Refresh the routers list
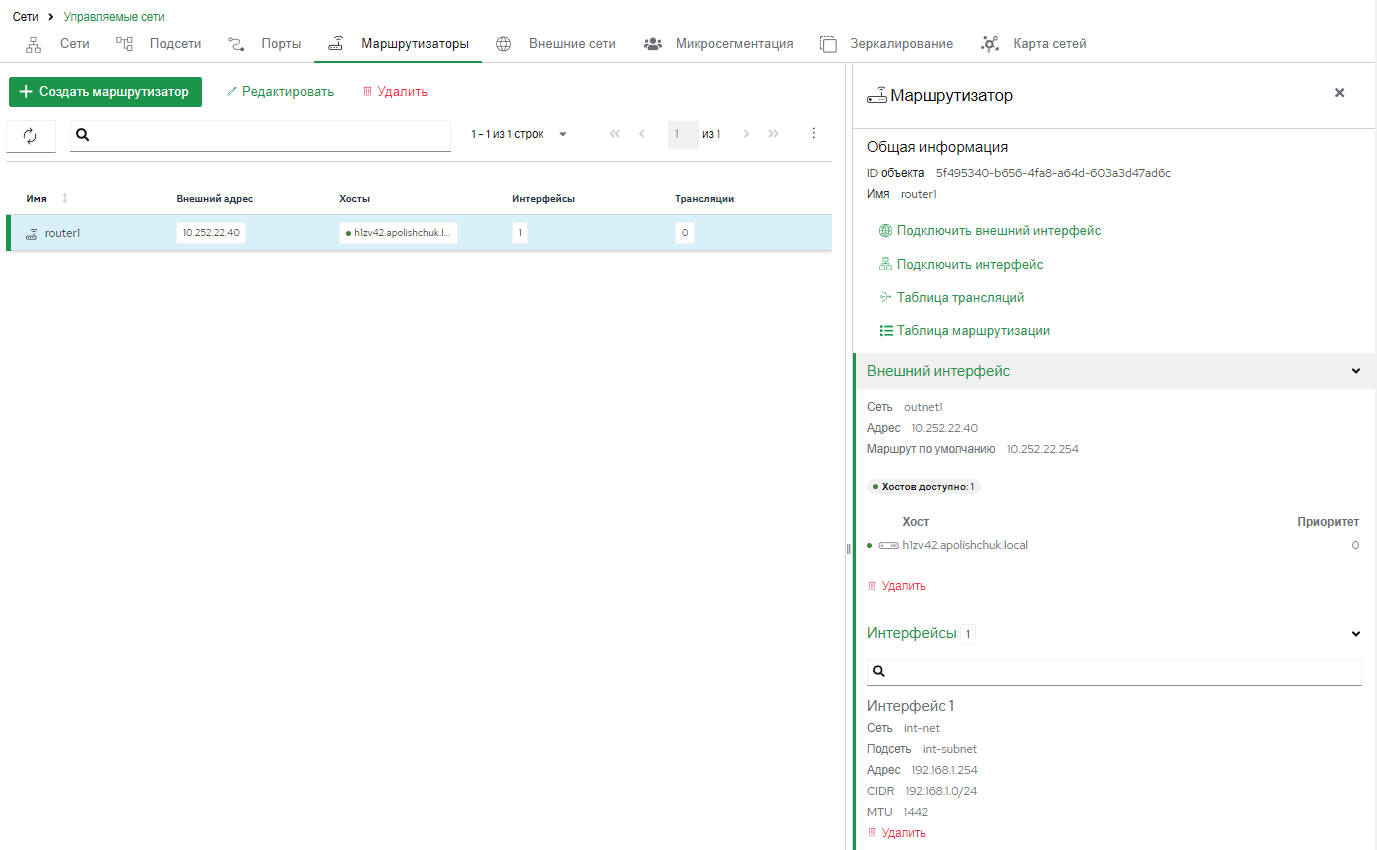This screenshot has height=850, width=1377. pyautogui.click(x=30, y=136)
